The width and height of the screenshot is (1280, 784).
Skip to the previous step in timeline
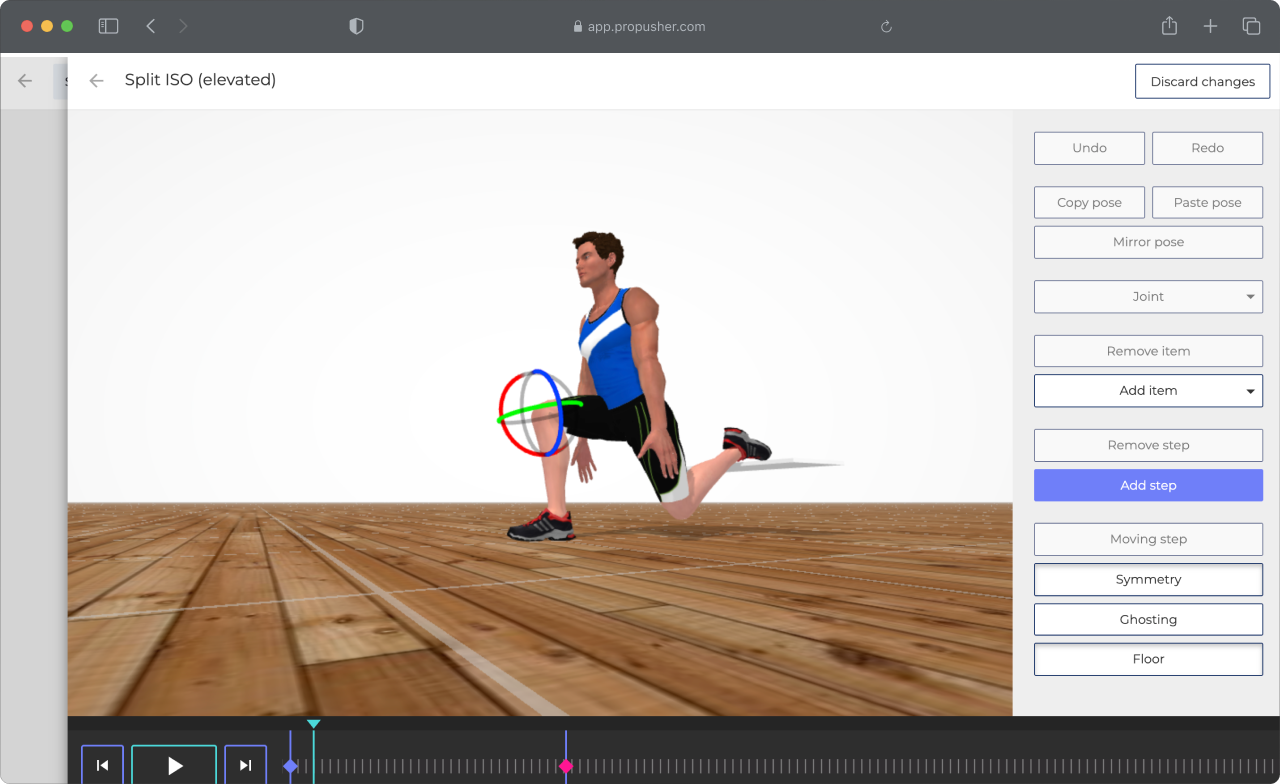tap(102, 765)
